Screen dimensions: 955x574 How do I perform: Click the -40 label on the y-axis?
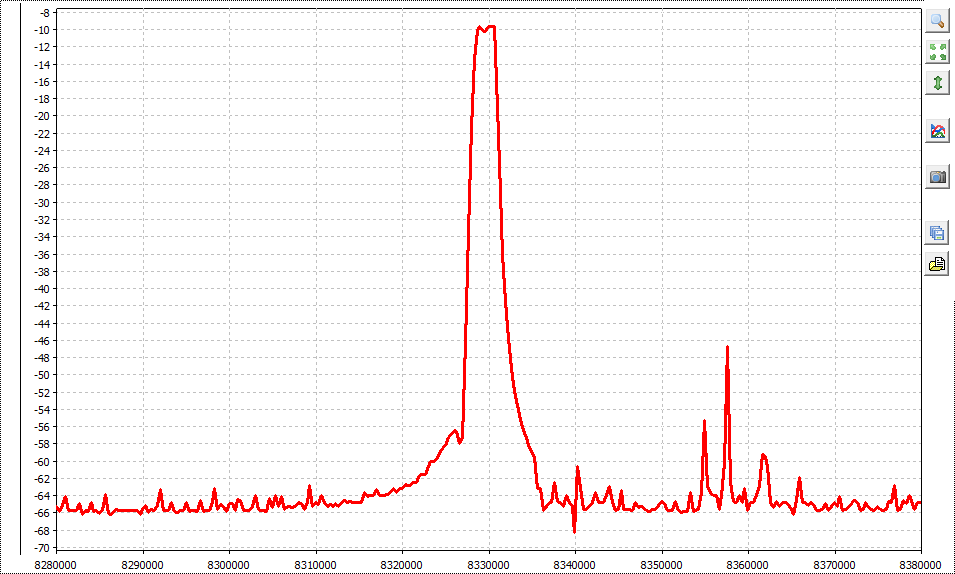click(42, 289)
